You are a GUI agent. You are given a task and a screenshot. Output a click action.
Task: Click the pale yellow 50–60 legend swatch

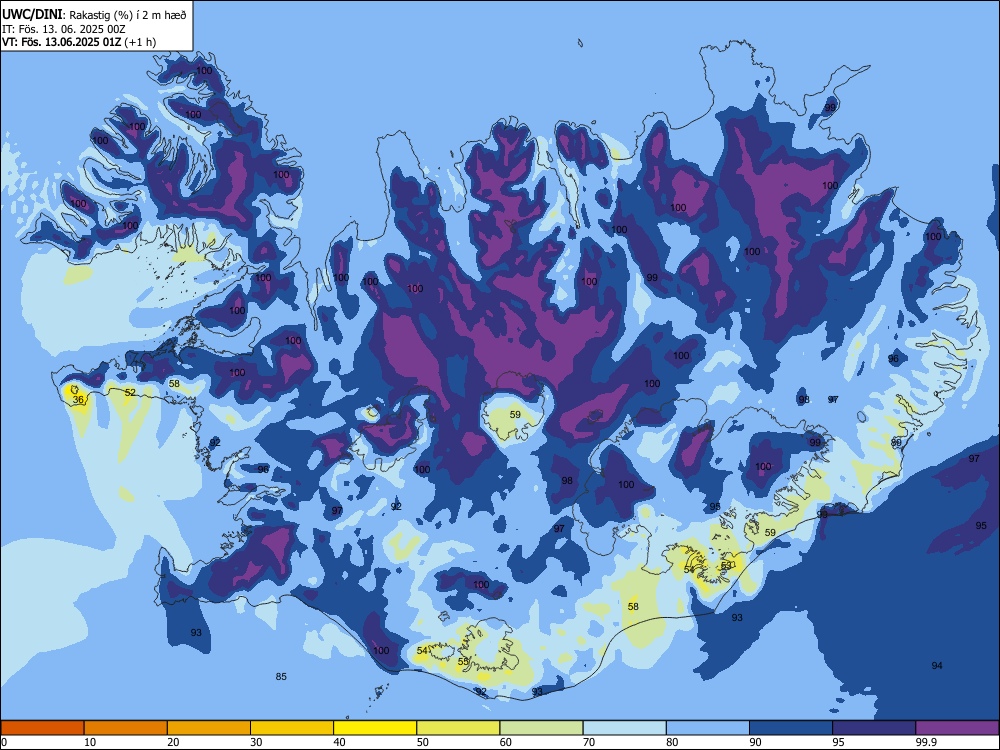[459, 728]
